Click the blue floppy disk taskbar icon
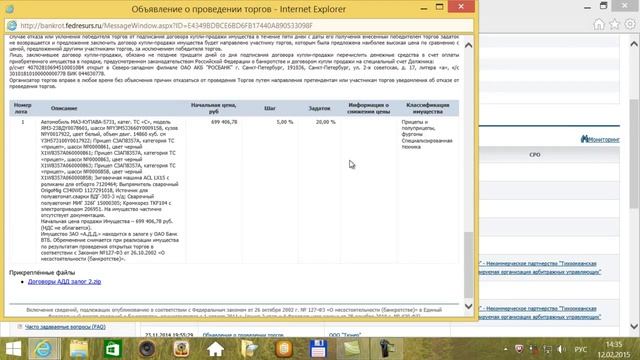The width and height of the screenshot is (640, 360). [318, 349]
